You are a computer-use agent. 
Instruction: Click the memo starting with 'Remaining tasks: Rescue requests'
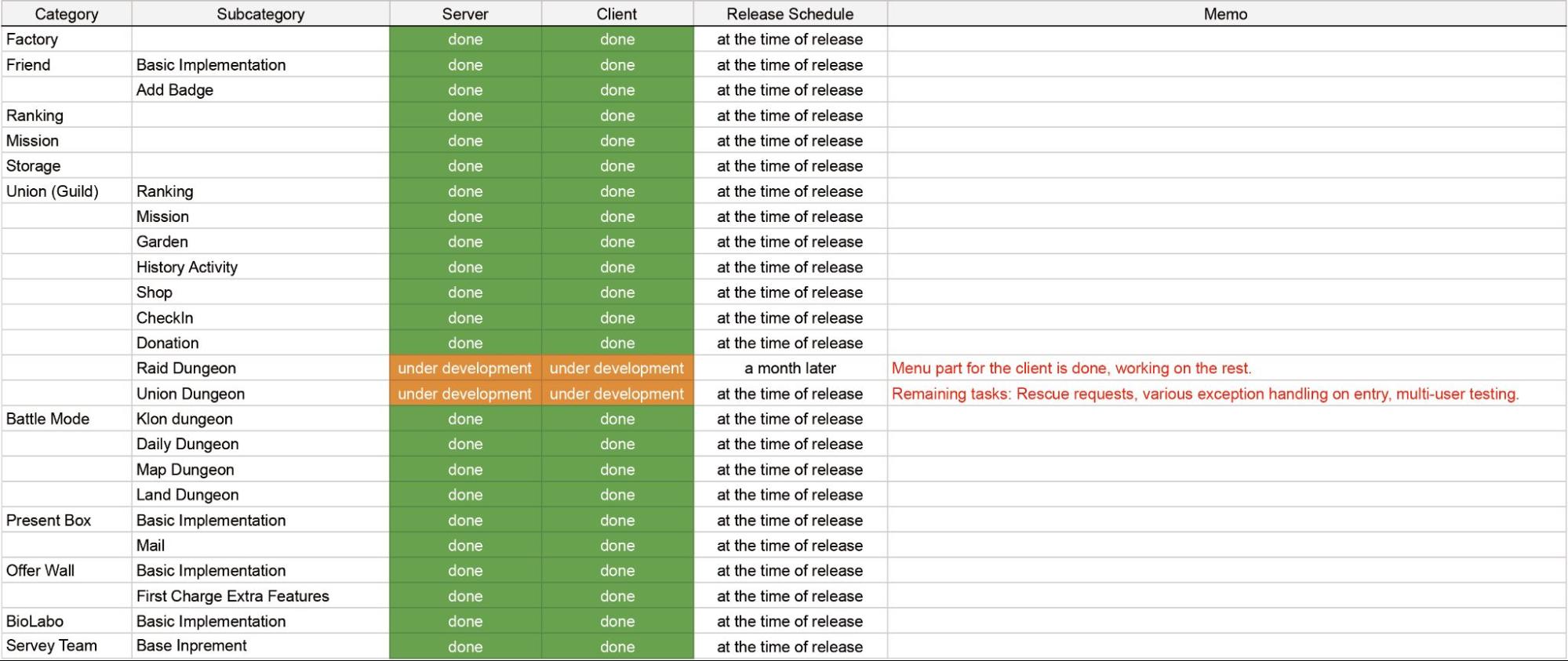point(1205,394)
